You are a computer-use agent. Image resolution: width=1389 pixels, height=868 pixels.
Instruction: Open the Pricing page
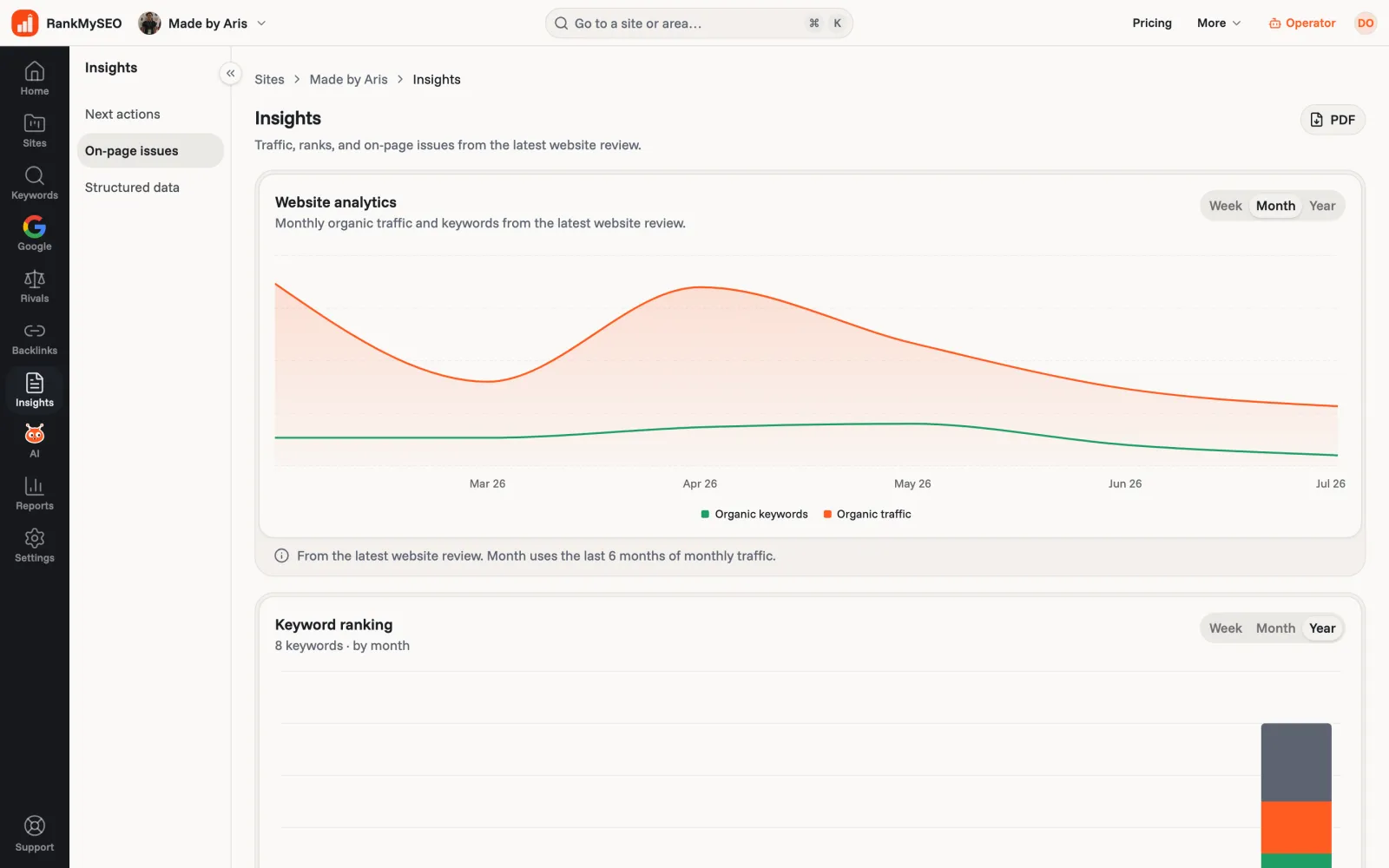[x=1152, y=23]
